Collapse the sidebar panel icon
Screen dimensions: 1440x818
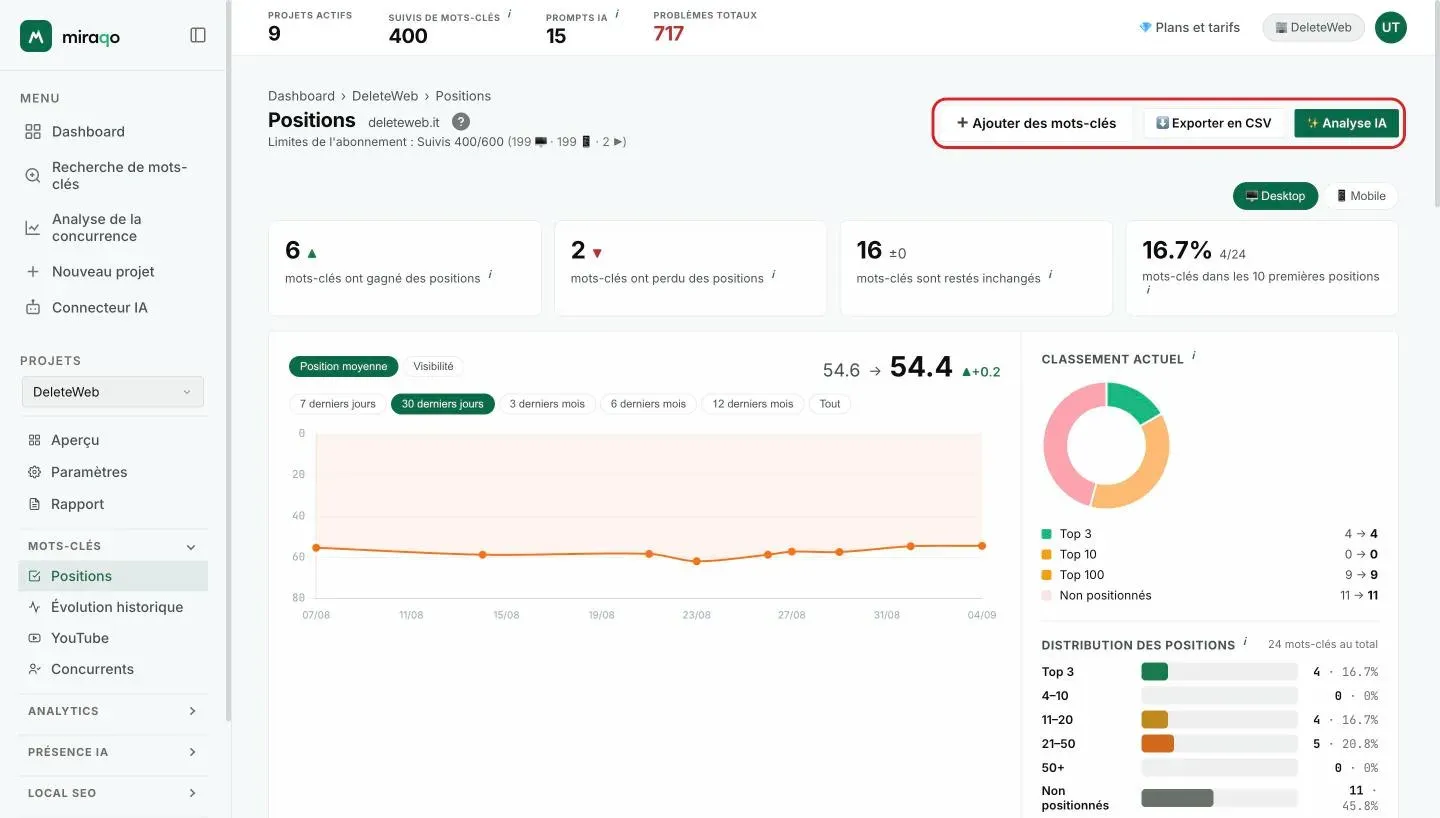pyautogui.click(x=198, y=35)
